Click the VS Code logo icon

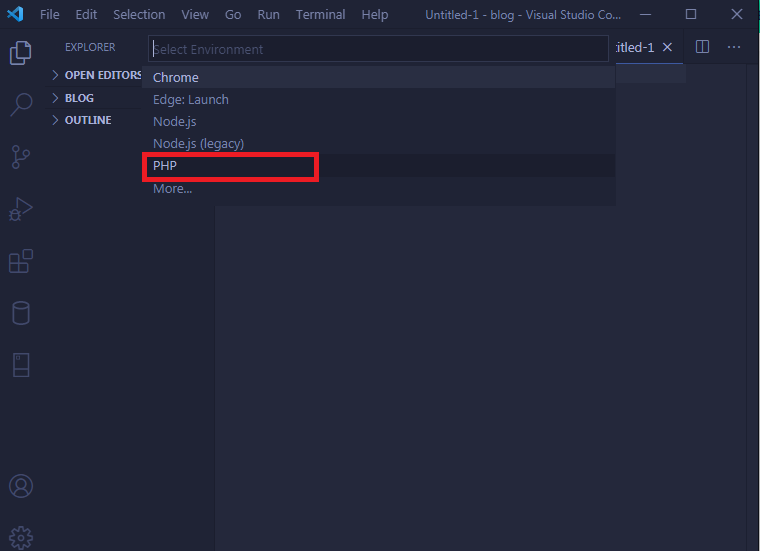pyautogui.click(x=15, y=14)
